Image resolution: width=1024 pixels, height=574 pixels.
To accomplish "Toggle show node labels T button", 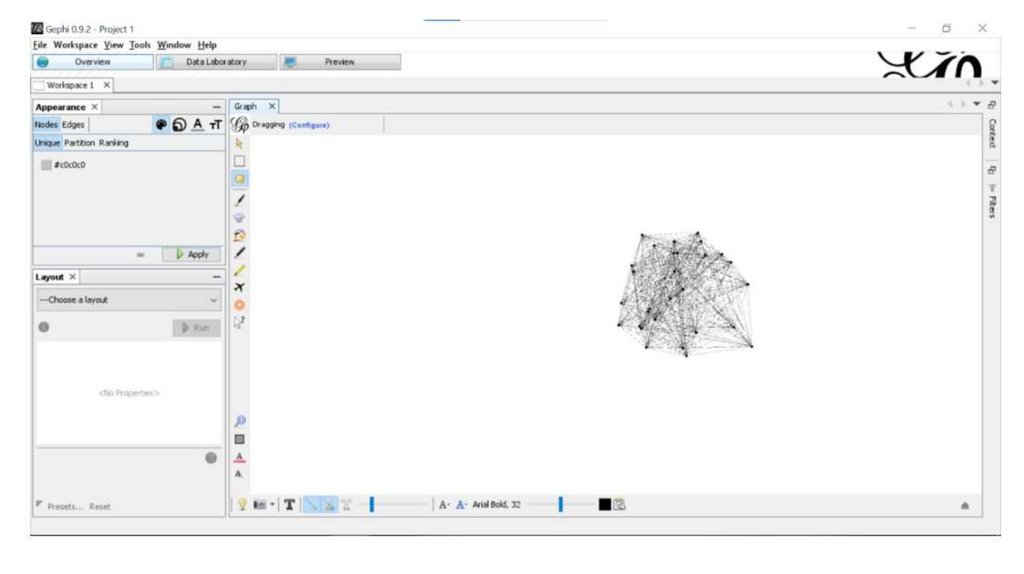I will coord(289,505).
